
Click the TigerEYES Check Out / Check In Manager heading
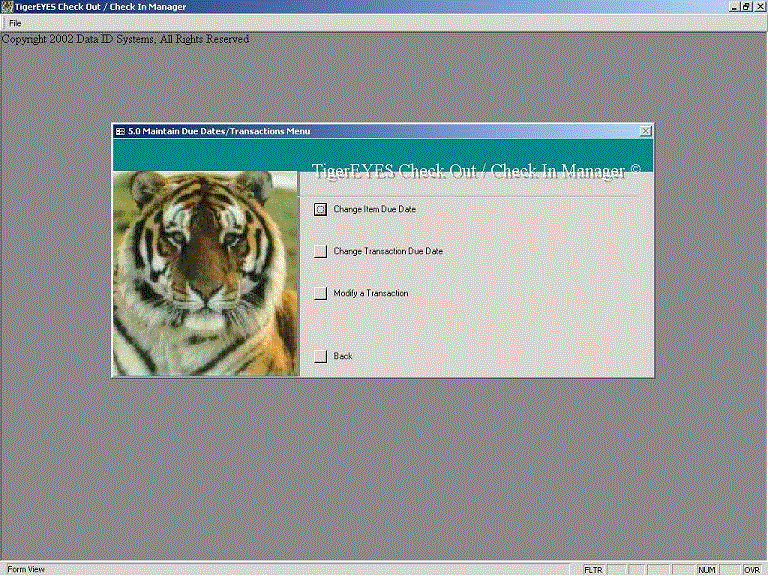(x=476, y=171)
